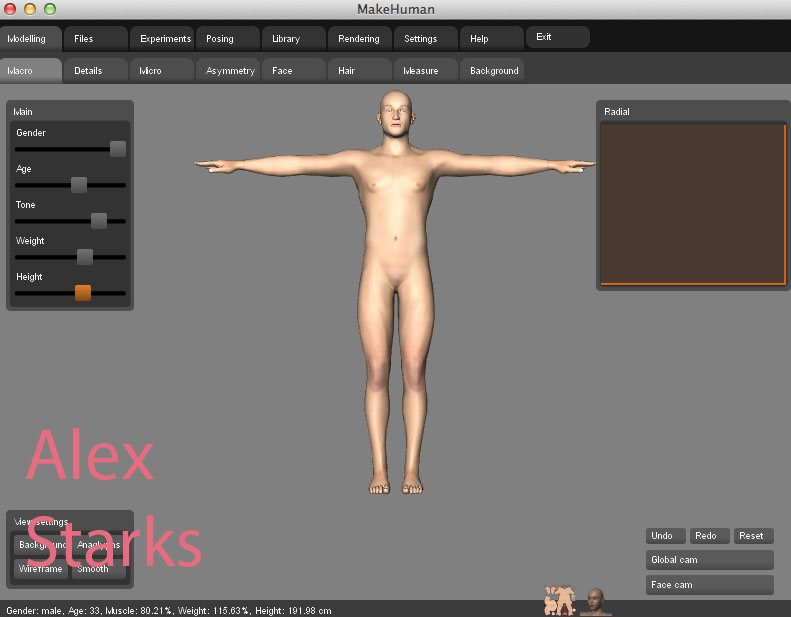
Task: Select the Macro sub-tab
Action: 31,71
